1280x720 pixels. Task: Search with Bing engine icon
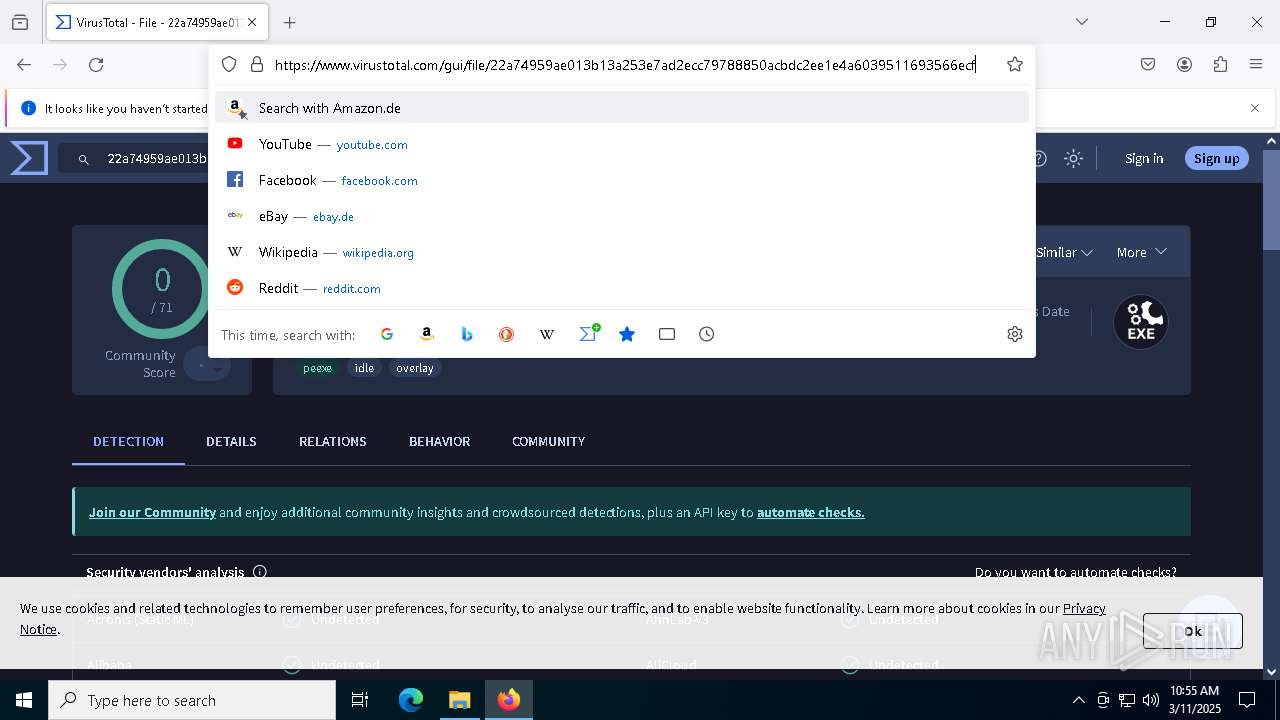pos(467,334)
